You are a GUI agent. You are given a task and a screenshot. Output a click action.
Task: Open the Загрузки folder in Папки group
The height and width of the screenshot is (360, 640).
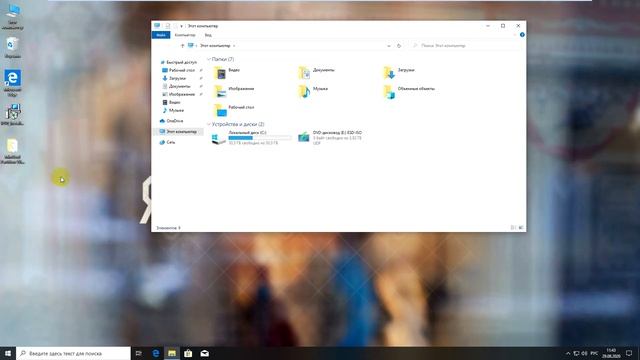click(x=399, y=73)
